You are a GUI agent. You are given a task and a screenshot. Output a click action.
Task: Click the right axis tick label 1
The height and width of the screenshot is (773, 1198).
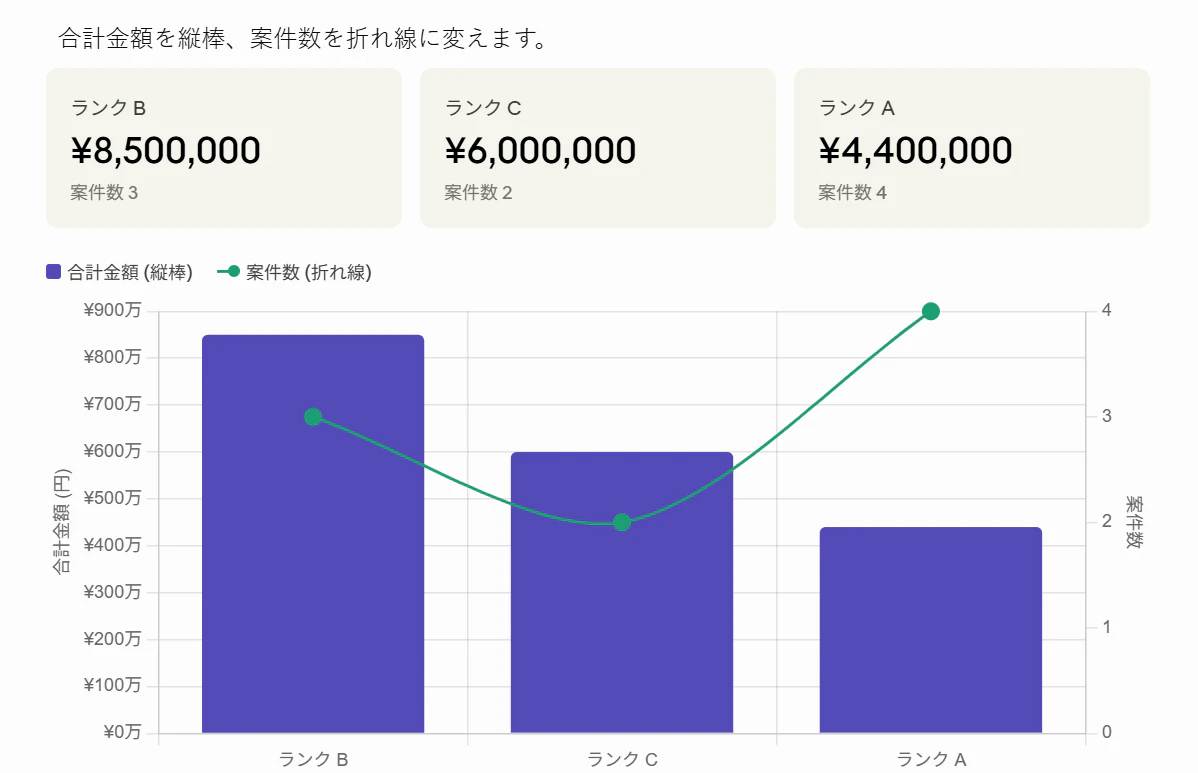1106,627
